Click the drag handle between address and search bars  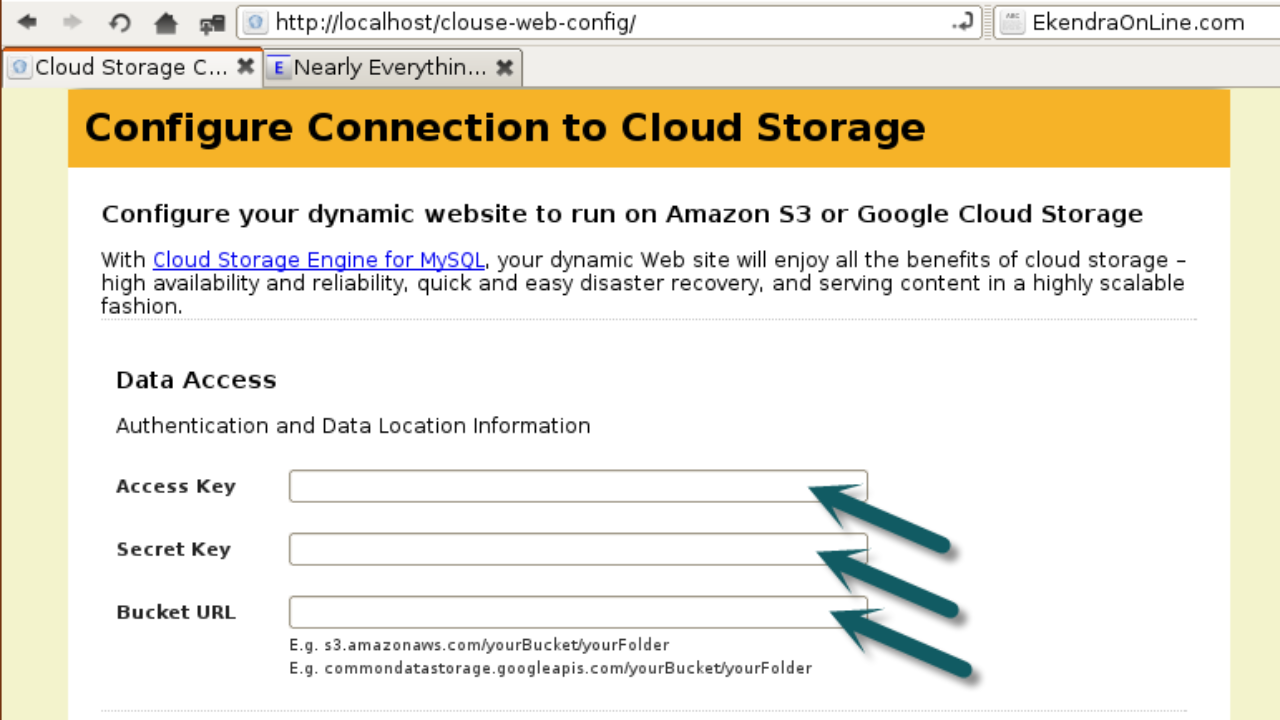pyautogui.click(x=988, y=22)
